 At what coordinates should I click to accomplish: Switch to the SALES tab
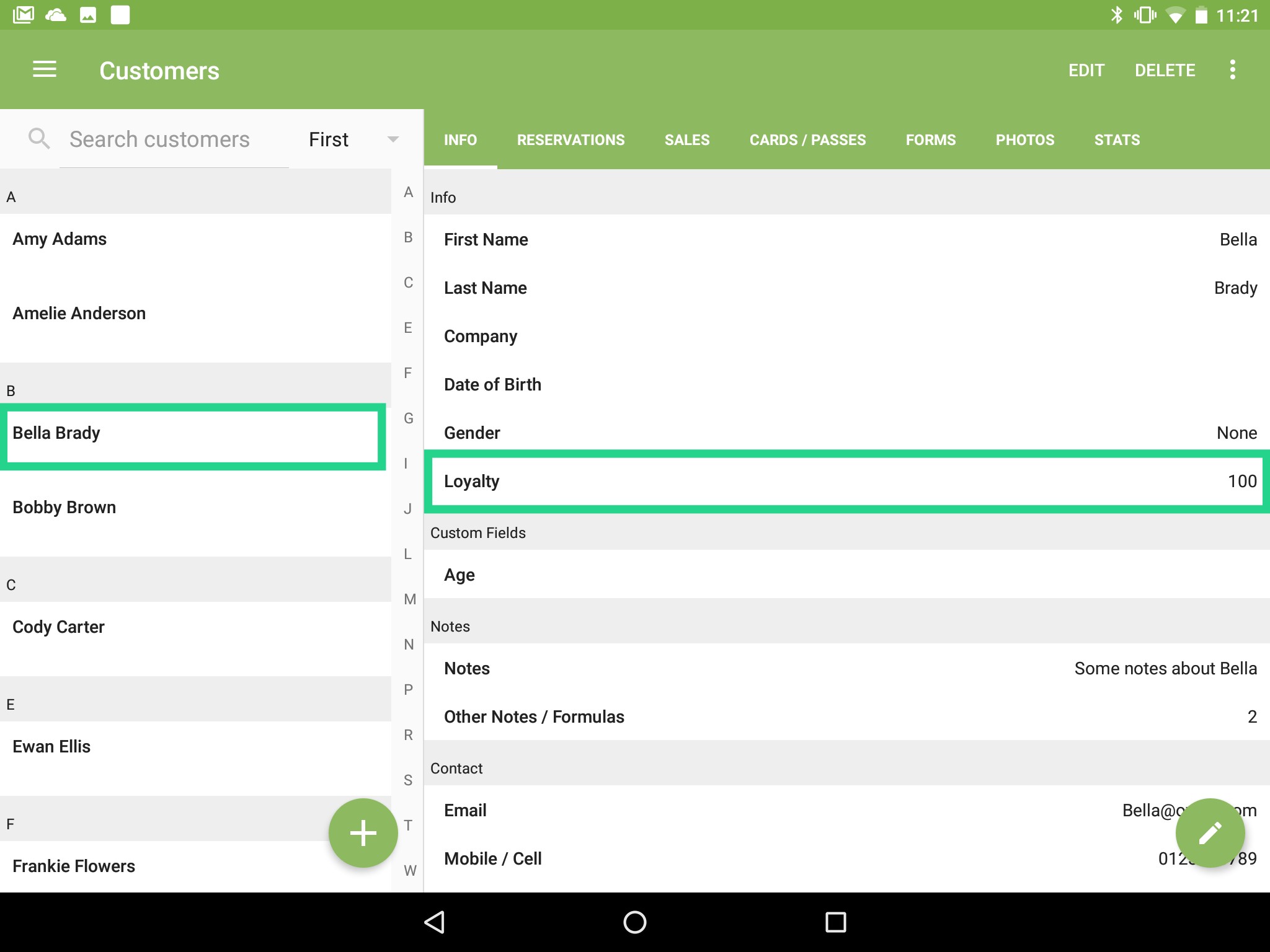click(x=687, y=140)
